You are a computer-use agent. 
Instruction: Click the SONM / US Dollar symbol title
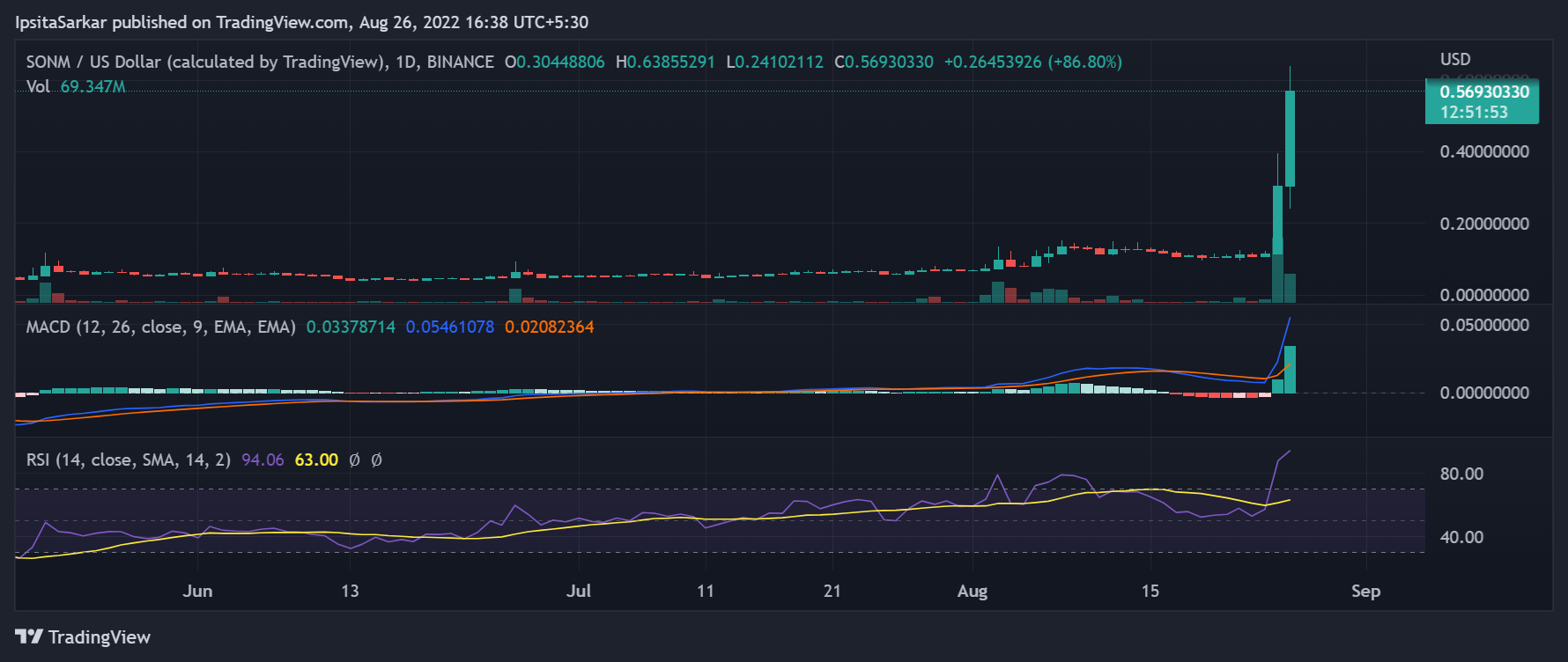click(260, 62)
